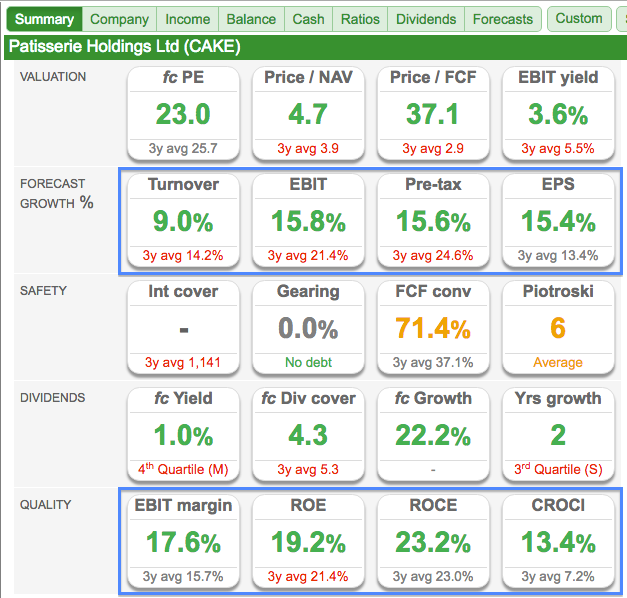The height and width of the screenshot is (598, 627).
Task: Click the QUALITY section label
Action: pyautogui.click(x=45, y=505)
